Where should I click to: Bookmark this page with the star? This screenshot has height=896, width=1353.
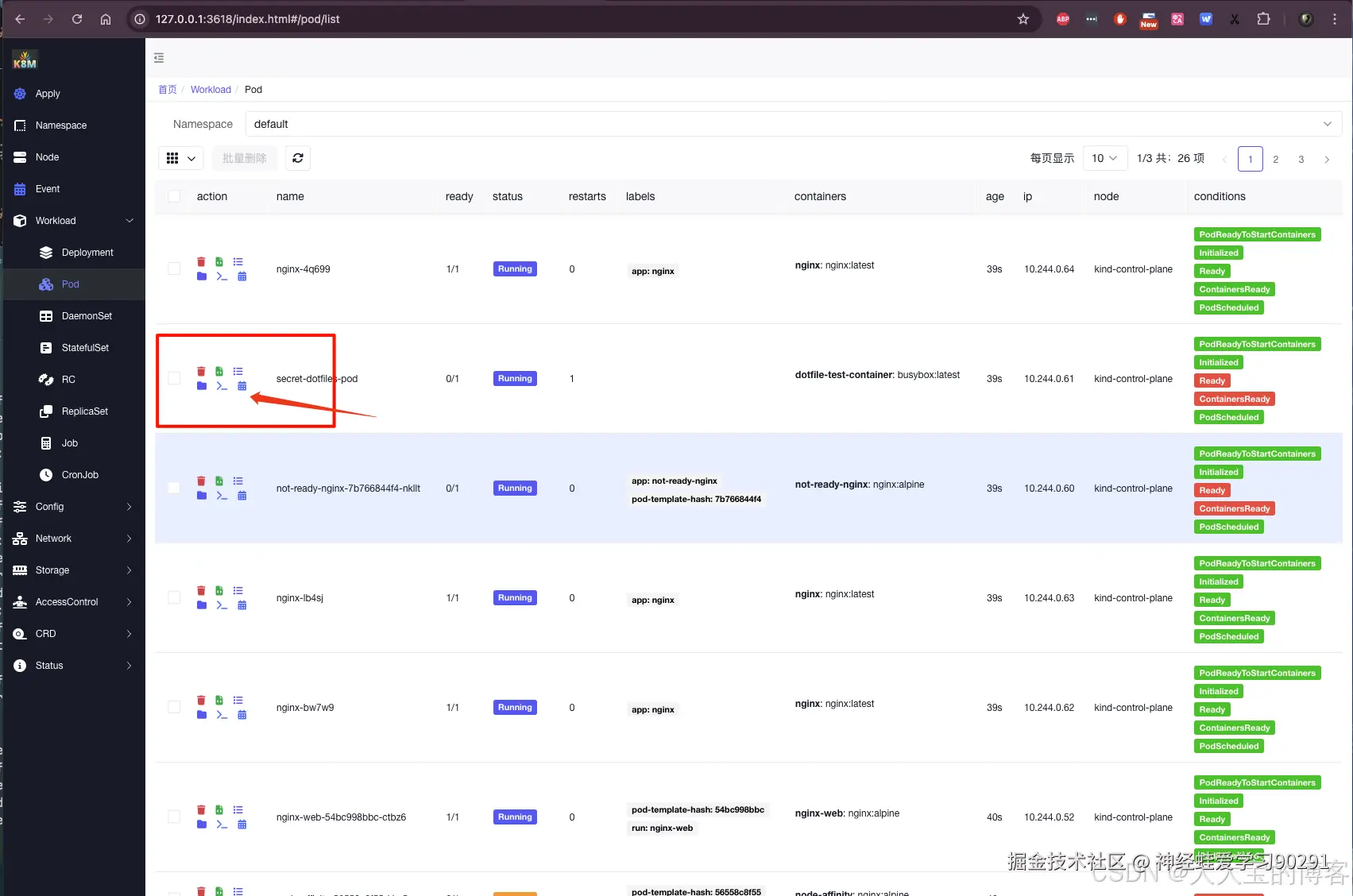pos(1023,19)
